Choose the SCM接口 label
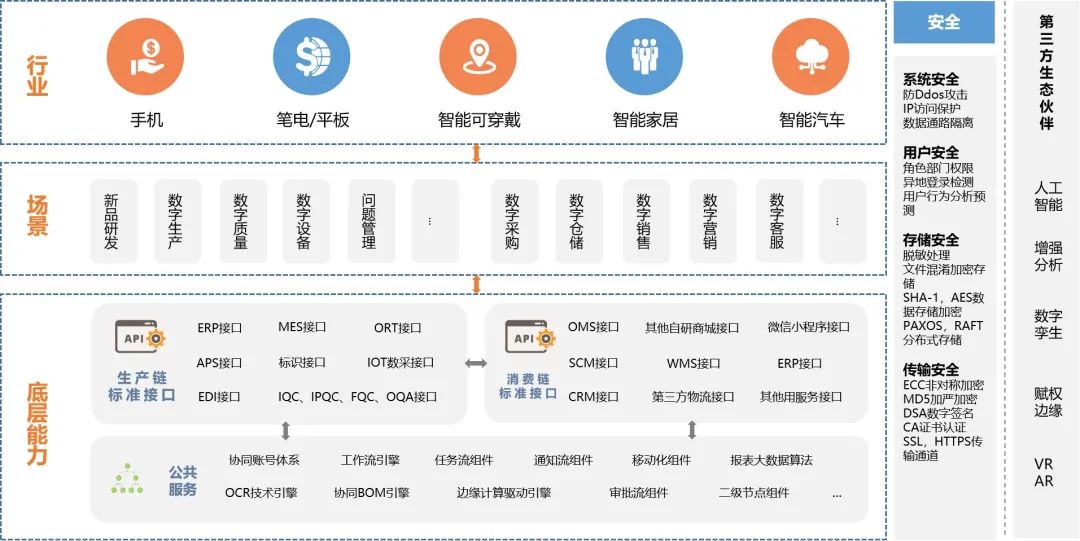Screen dimensions: 1080x541 594,363
